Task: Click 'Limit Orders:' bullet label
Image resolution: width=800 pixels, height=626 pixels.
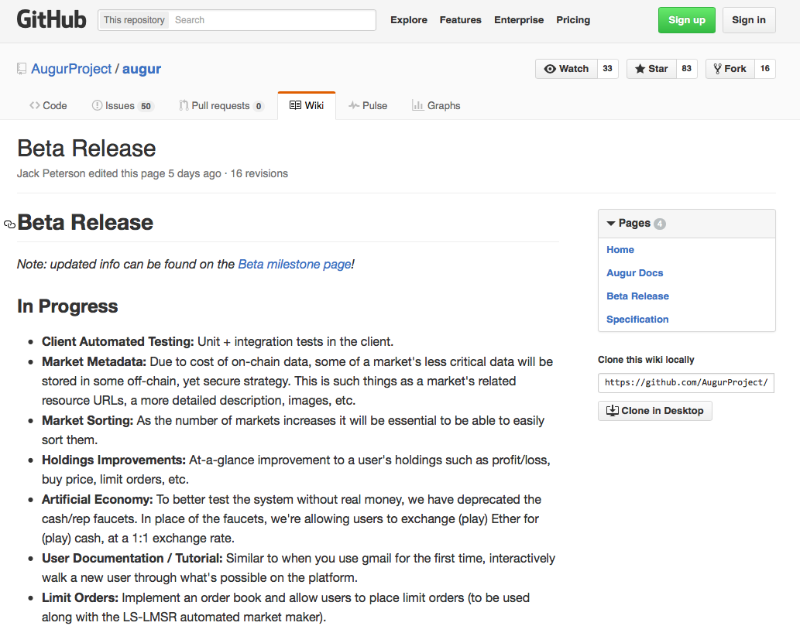Action: click(x=80, y=597)
